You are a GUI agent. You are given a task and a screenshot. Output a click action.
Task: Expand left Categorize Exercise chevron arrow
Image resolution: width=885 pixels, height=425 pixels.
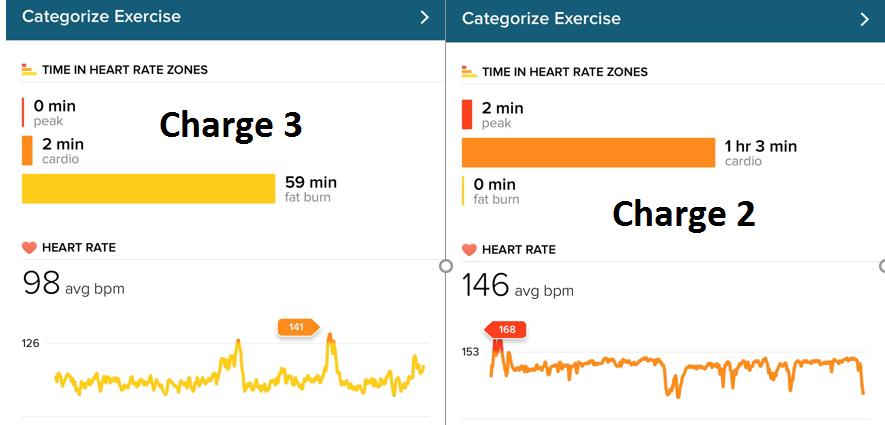click(x=424, y=17)
